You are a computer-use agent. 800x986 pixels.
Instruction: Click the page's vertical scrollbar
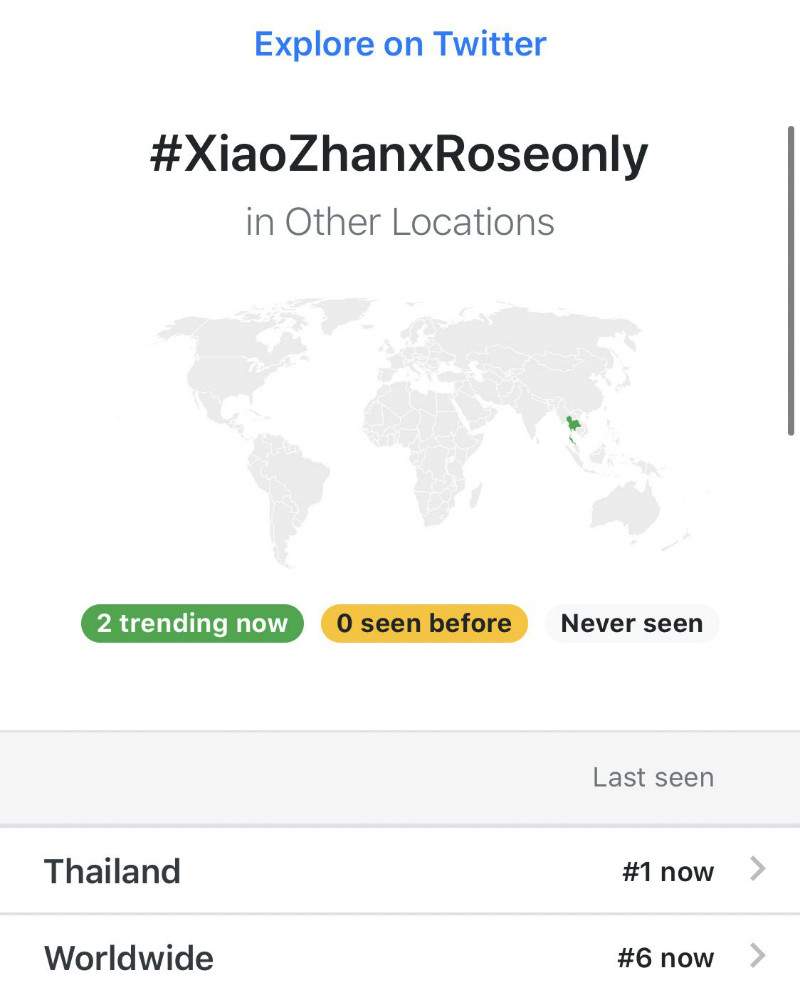coord(790,280)
